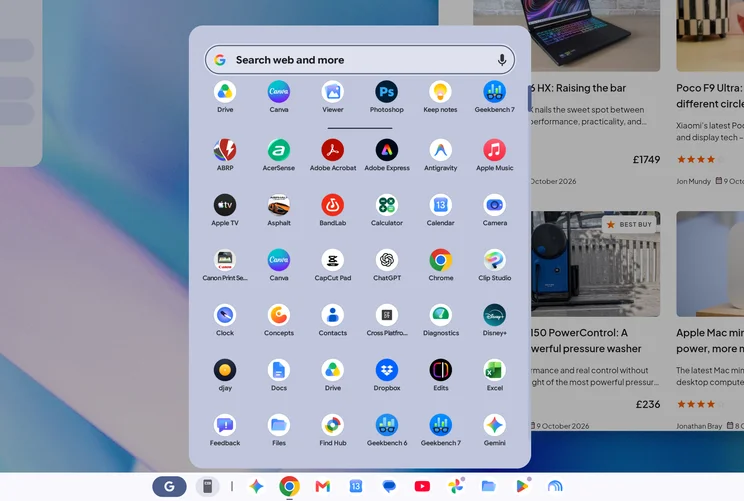Click the launcher panel scrollbar handle
This screenshot has width=744, height=501.
coord(529,98)
